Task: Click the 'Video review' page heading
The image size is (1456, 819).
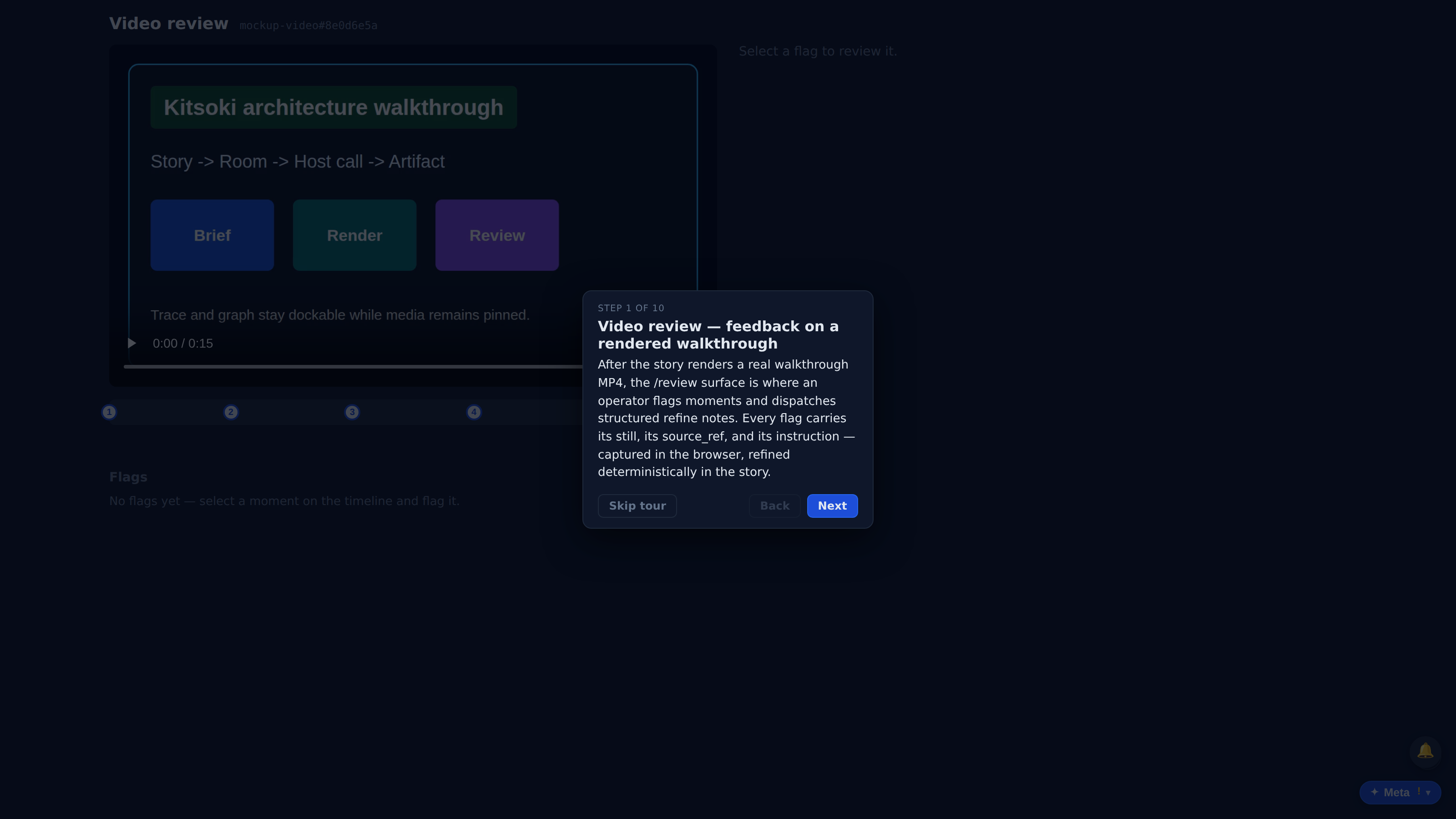Action: (168, 24)
